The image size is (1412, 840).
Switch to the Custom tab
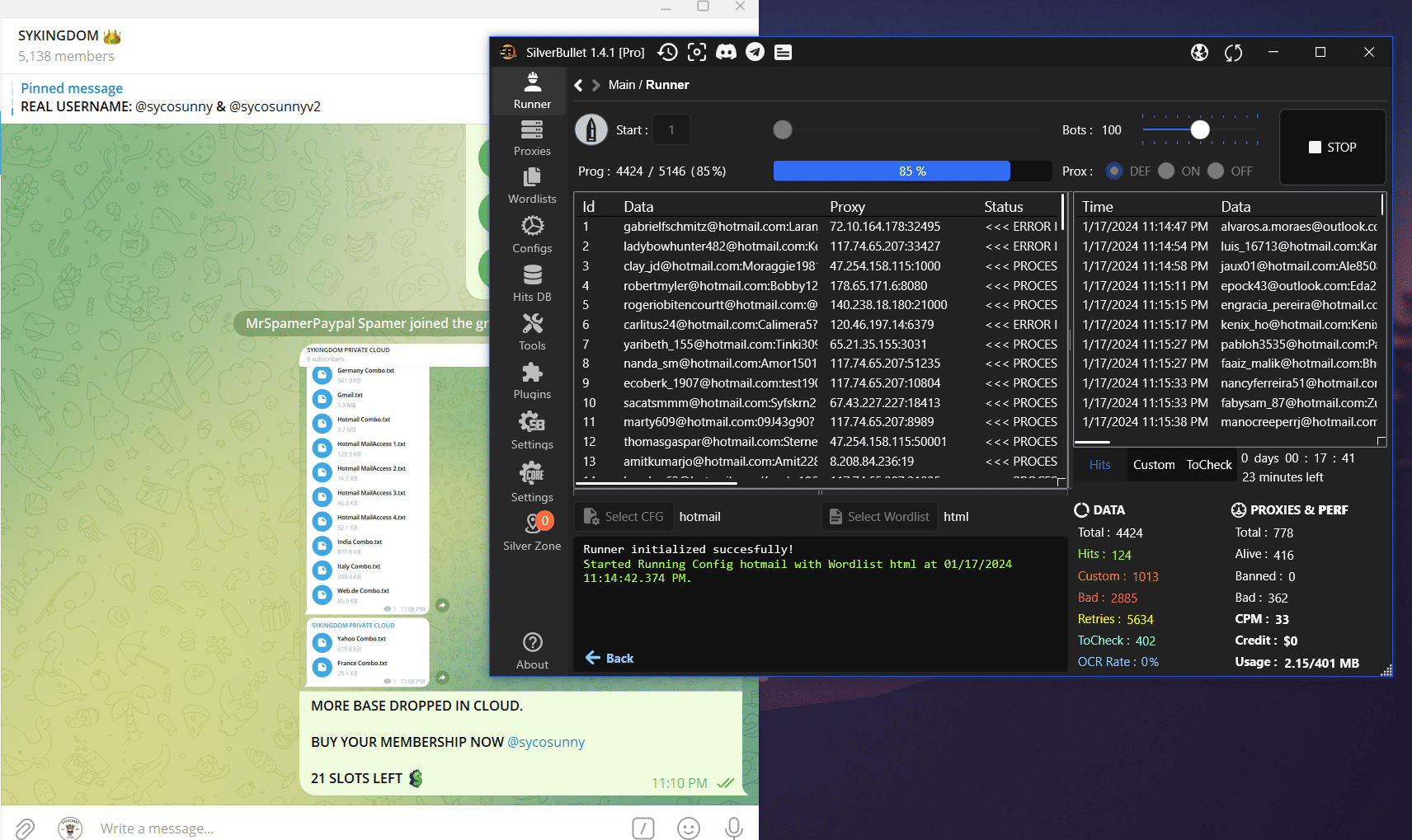(1153, 465)
